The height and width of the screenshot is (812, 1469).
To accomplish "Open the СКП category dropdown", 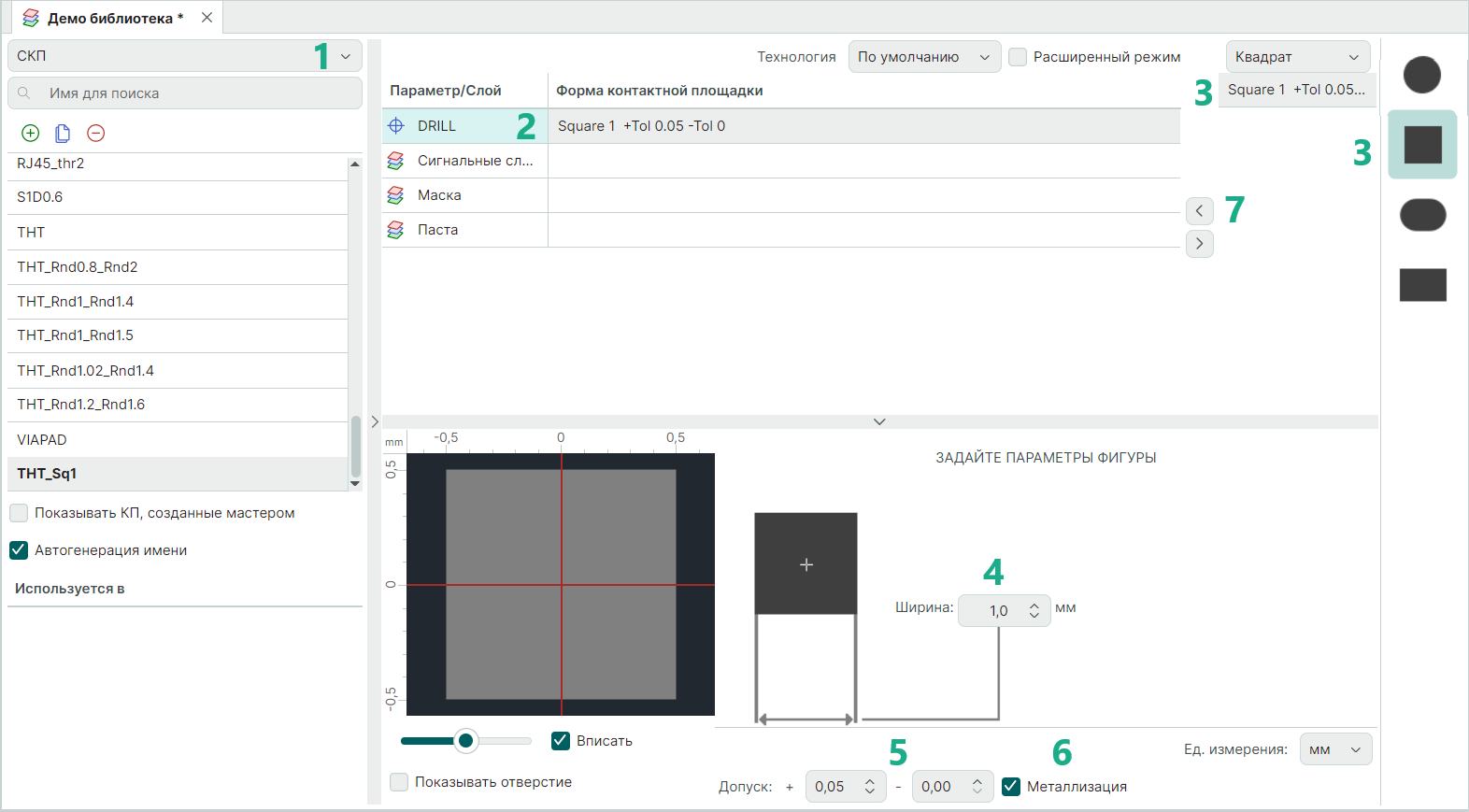I will coord(185,56).
